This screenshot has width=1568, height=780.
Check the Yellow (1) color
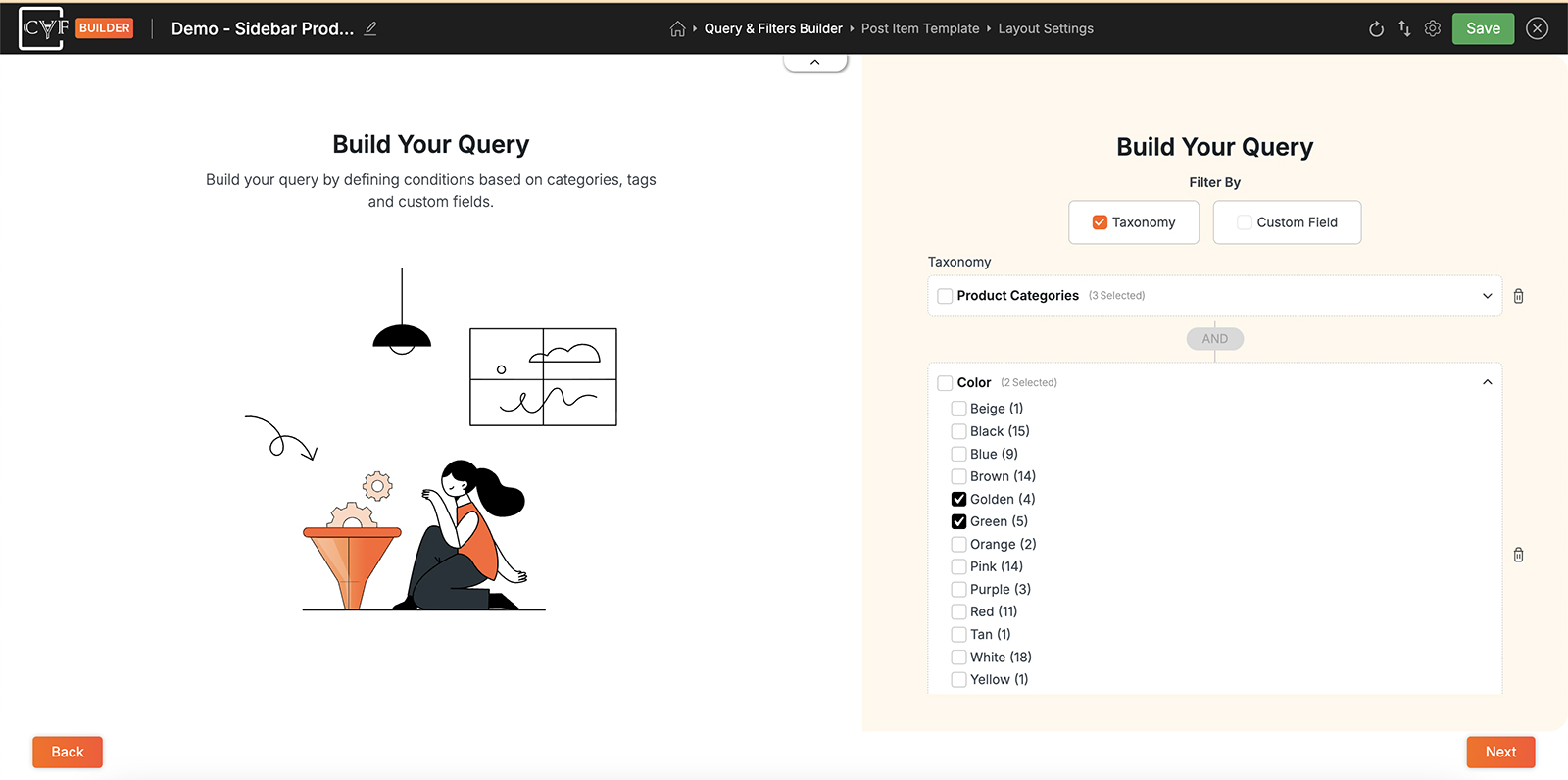(958, 679)
